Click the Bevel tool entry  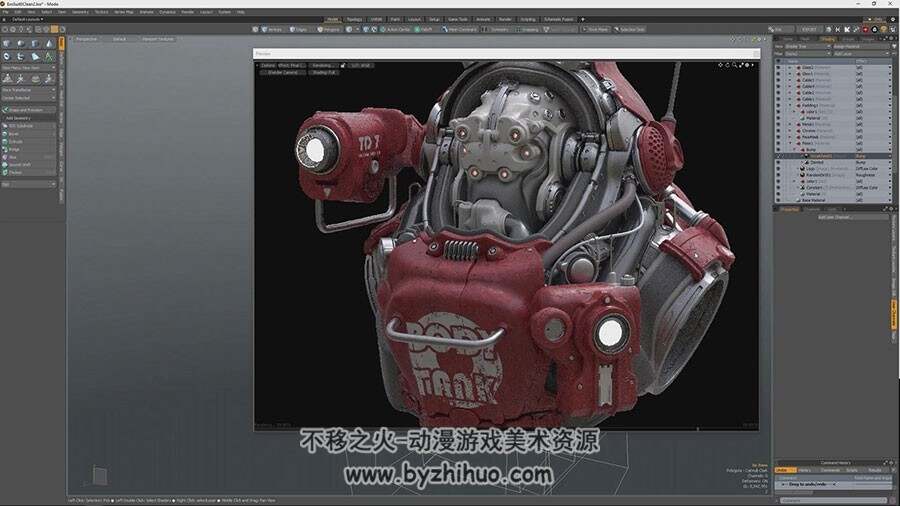29,134
